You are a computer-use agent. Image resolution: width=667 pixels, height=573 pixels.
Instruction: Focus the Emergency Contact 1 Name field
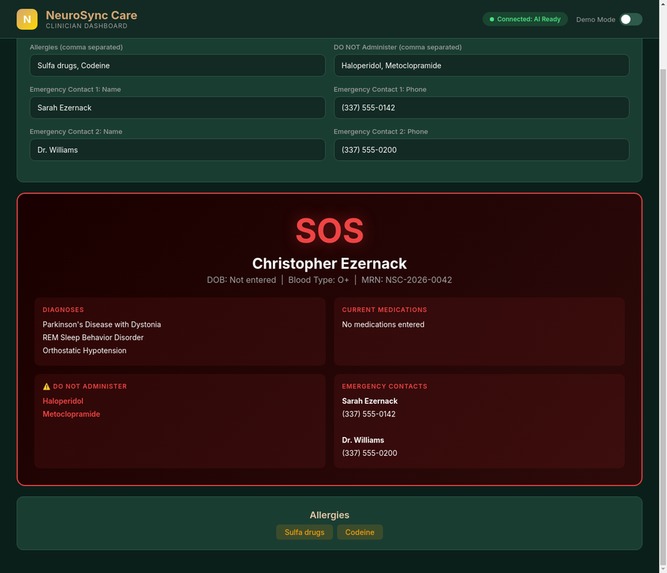tap(177, 108)
